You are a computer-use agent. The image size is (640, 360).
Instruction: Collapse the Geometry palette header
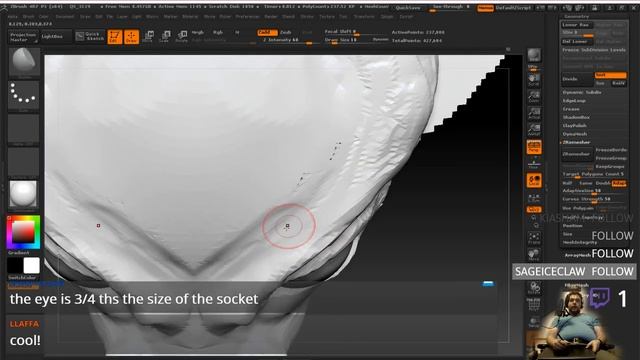(x=576, y=16)
